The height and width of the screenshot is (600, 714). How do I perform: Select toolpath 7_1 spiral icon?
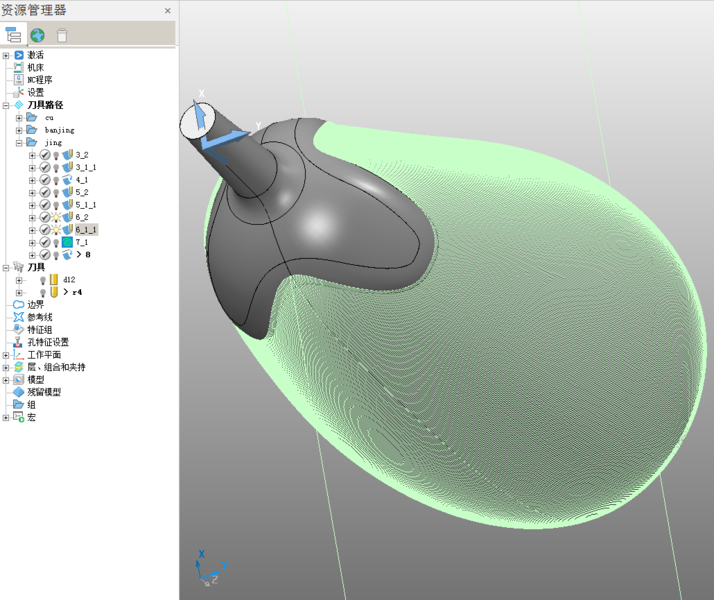[x=67, y=242]
